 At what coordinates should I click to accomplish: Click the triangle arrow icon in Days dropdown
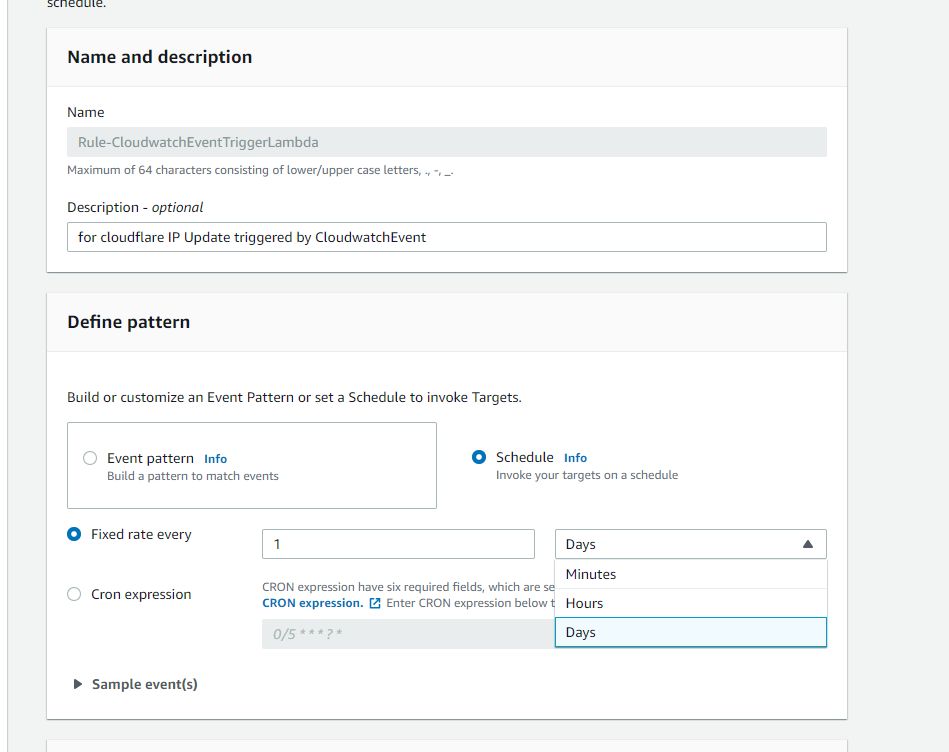tap(808, 545)
